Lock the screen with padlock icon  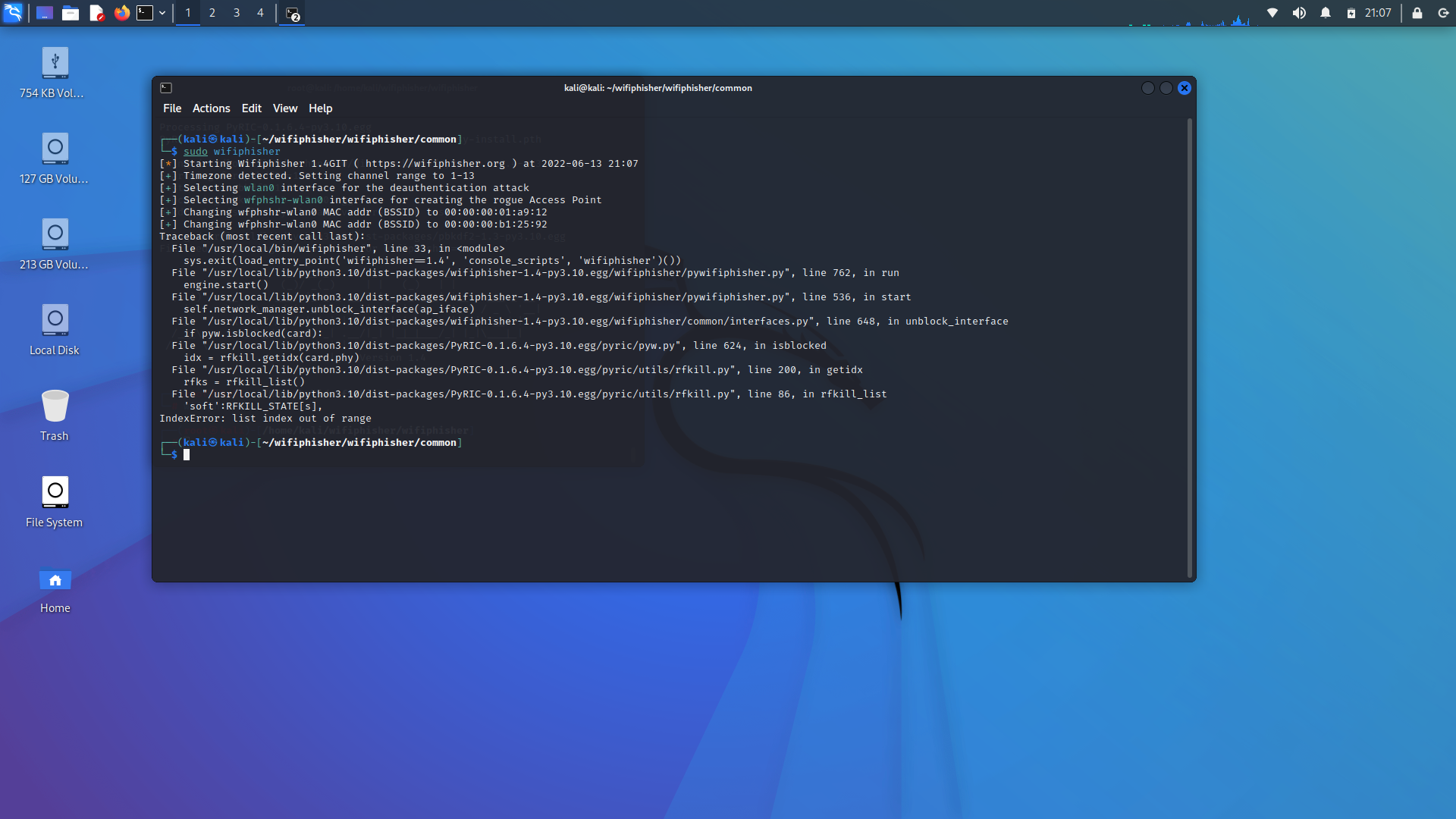1417,13
